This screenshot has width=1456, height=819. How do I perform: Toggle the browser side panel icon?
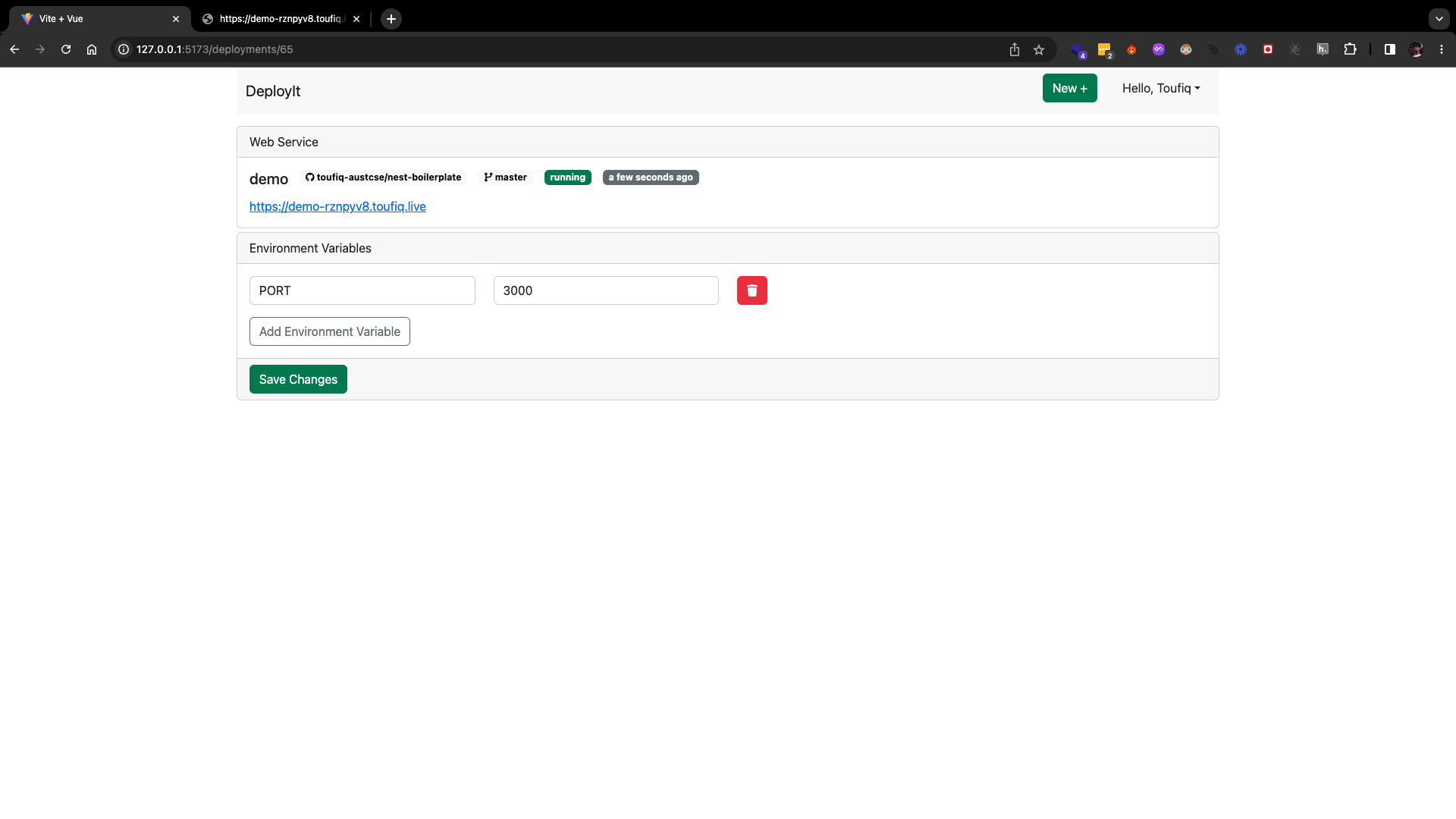click(x=1389, y=49)
